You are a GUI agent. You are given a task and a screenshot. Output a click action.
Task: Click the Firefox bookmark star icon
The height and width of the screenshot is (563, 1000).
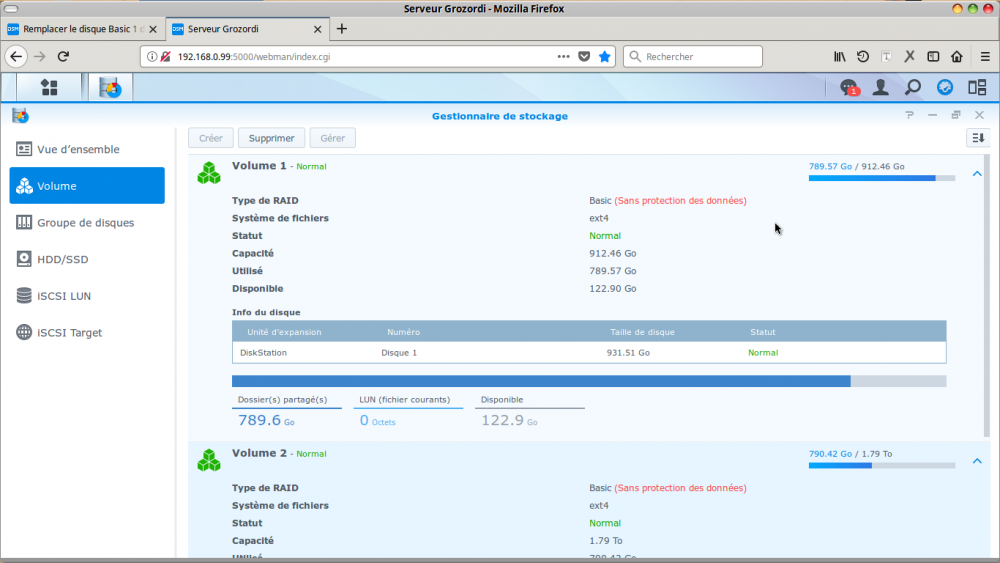click(605, 56)
